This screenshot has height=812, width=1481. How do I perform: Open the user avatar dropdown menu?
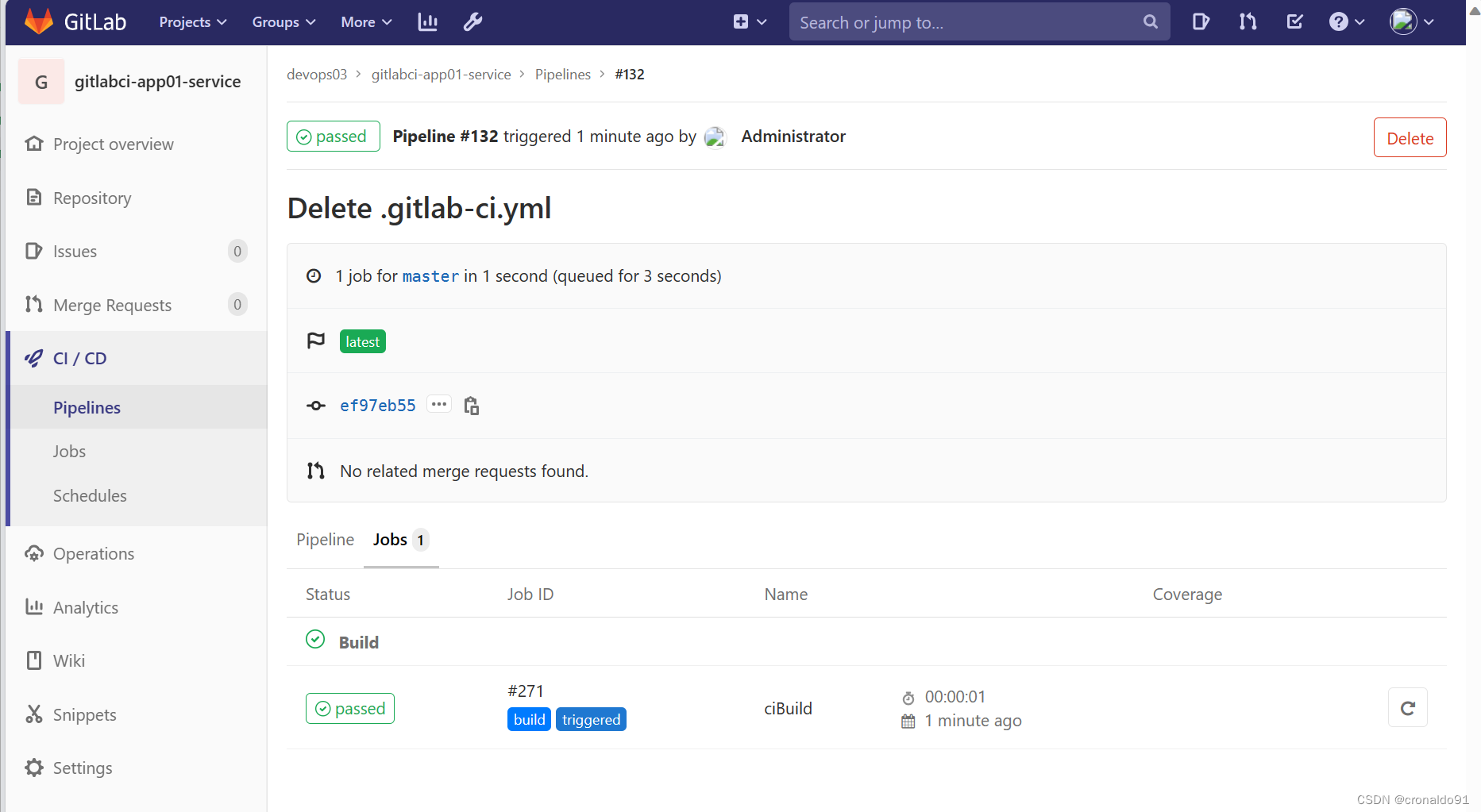[x=1412, y=22]
